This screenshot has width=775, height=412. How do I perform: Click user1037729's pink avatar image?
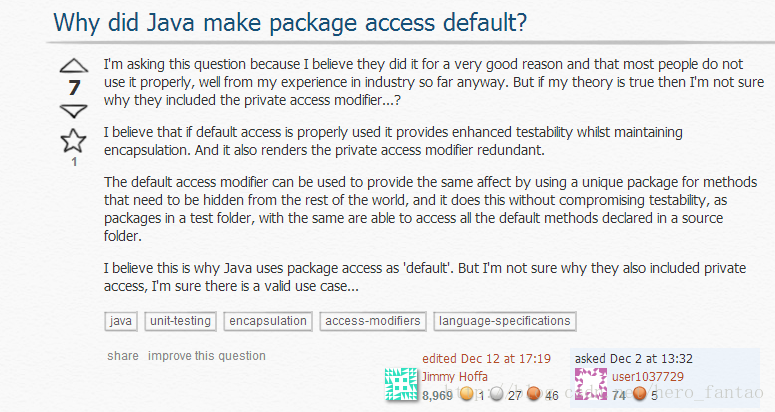(591, 384)
